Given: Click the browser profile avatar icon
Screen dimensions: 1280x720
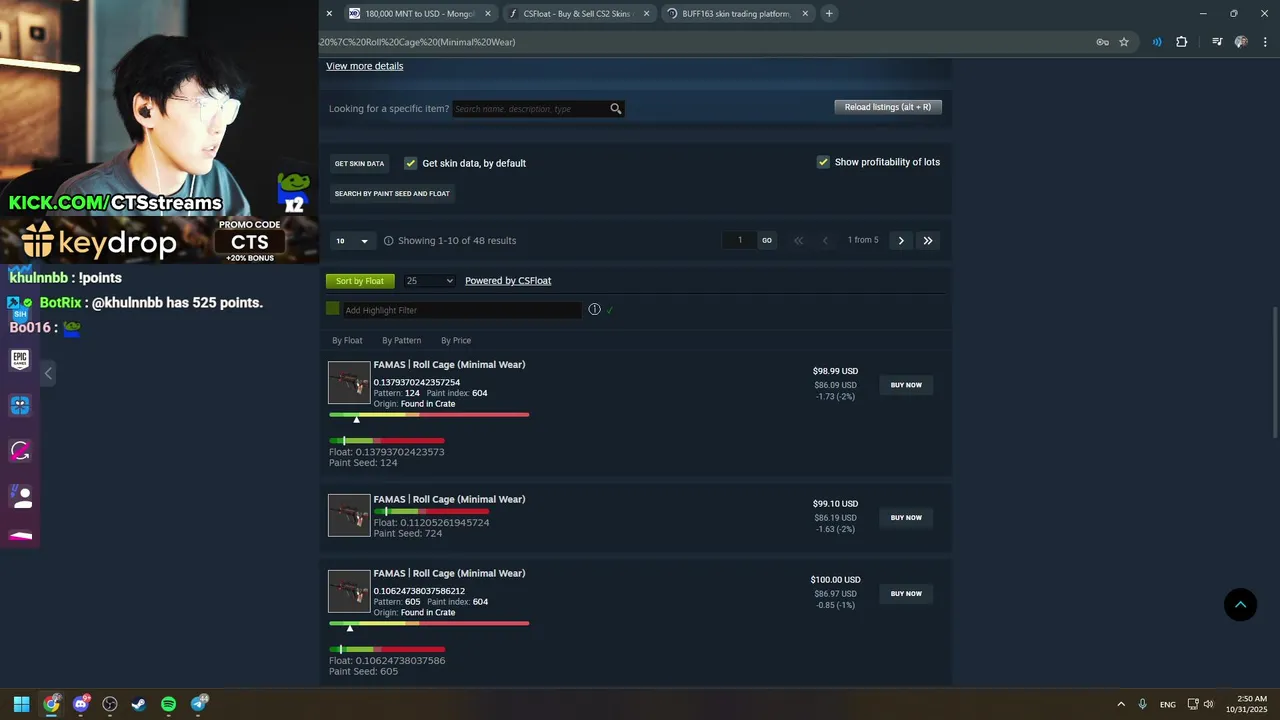Looking at the screenshot, I should (x=1241, y=42).
